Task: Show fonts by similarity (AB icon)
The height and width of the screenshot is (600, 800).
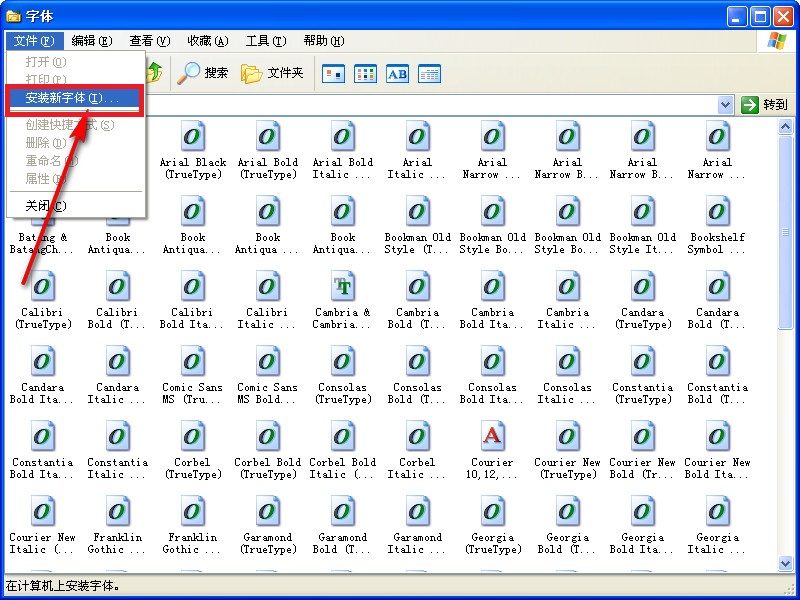Action: 397,74
